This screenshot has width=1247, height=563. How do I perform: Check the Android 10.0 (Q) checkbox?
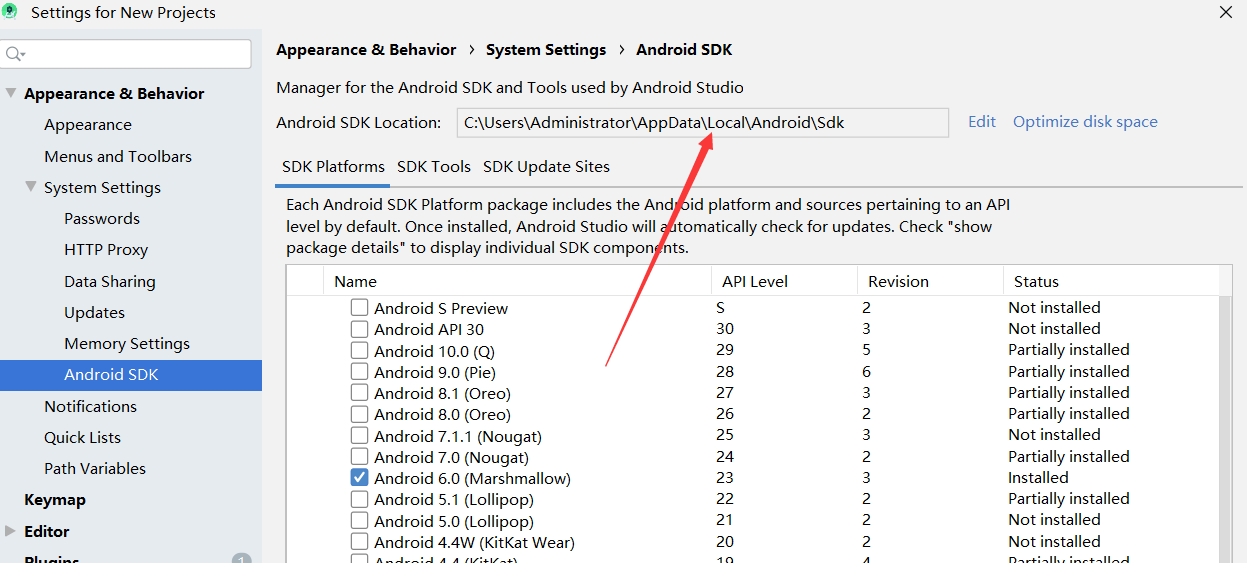click(359, 351)
